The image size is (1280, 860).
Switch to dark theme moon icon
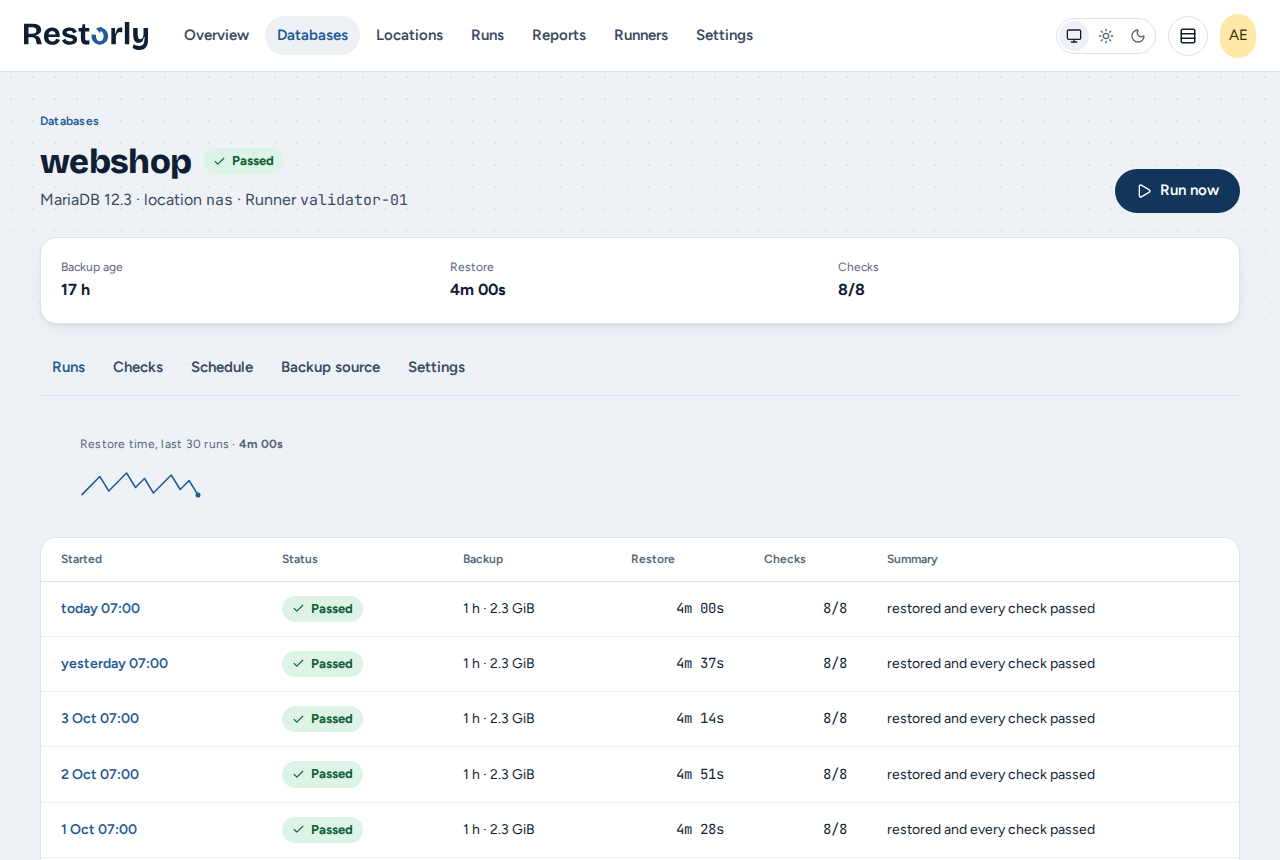[1138, 36]
